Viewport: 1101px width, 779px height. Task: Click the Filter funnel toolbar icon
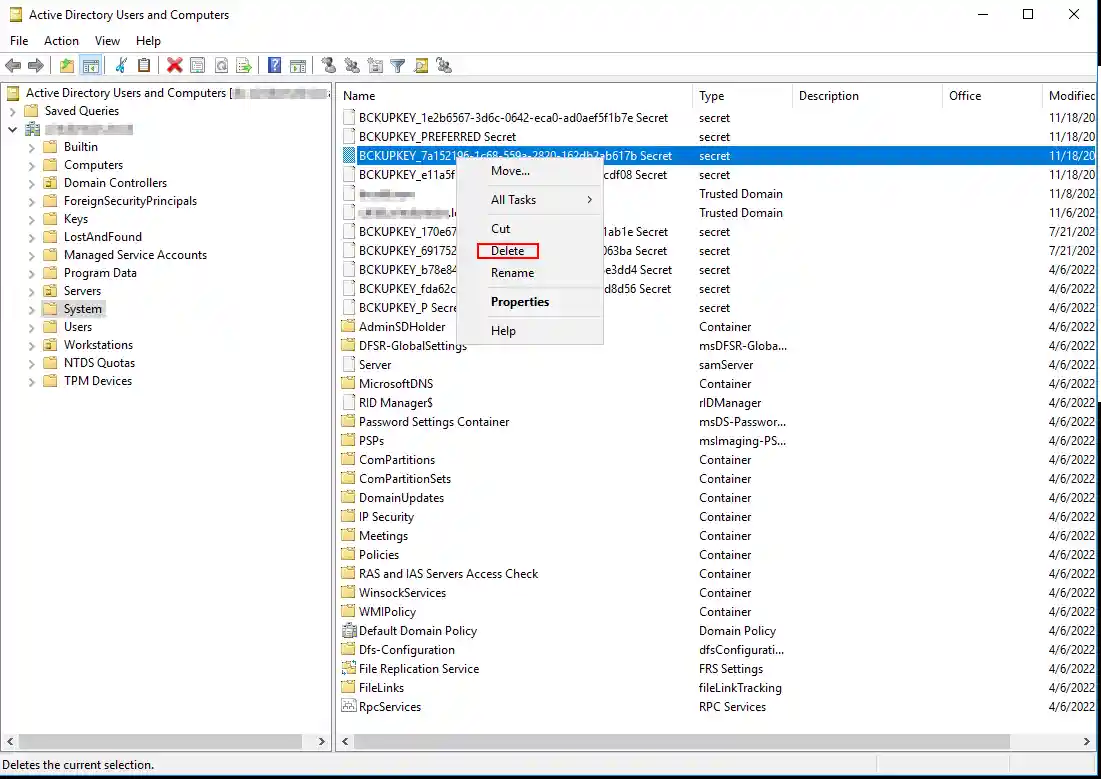pos(398,66)
